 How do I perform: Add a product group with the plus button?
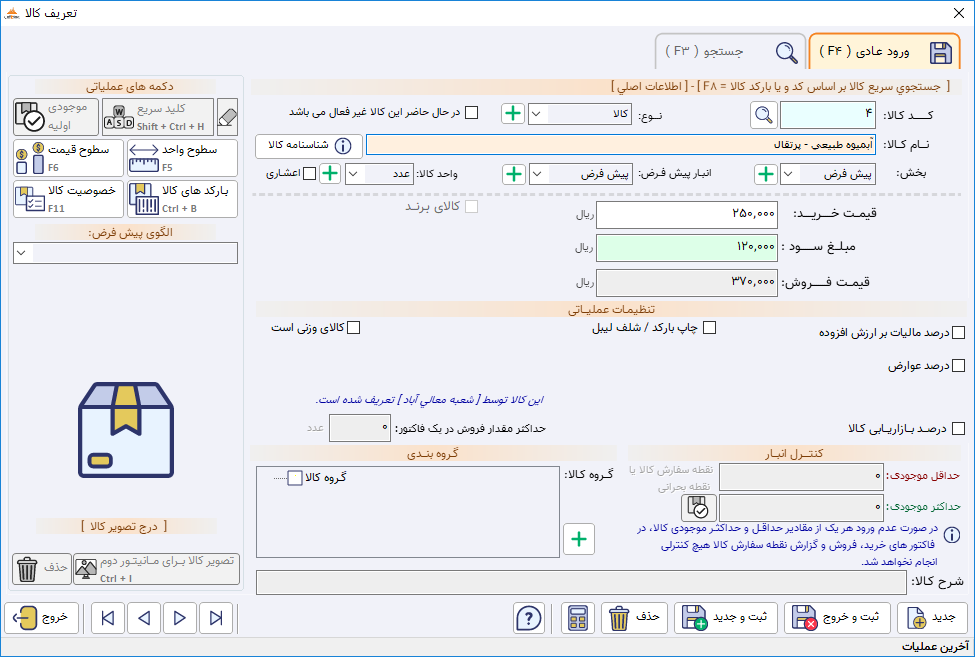click(x=579, y=539)
